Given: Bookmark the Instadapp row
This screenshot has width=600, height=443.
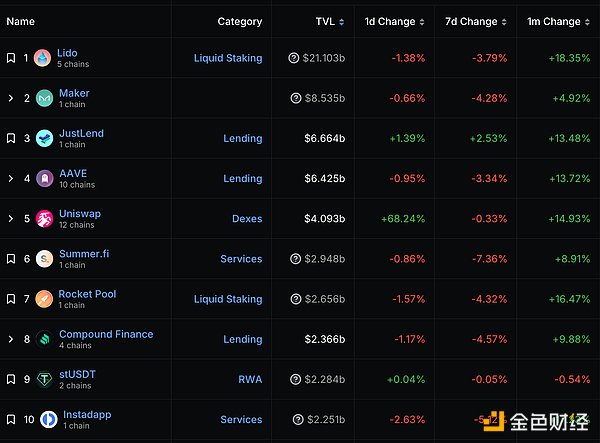Looking at the screenshot, I should 10,419.
